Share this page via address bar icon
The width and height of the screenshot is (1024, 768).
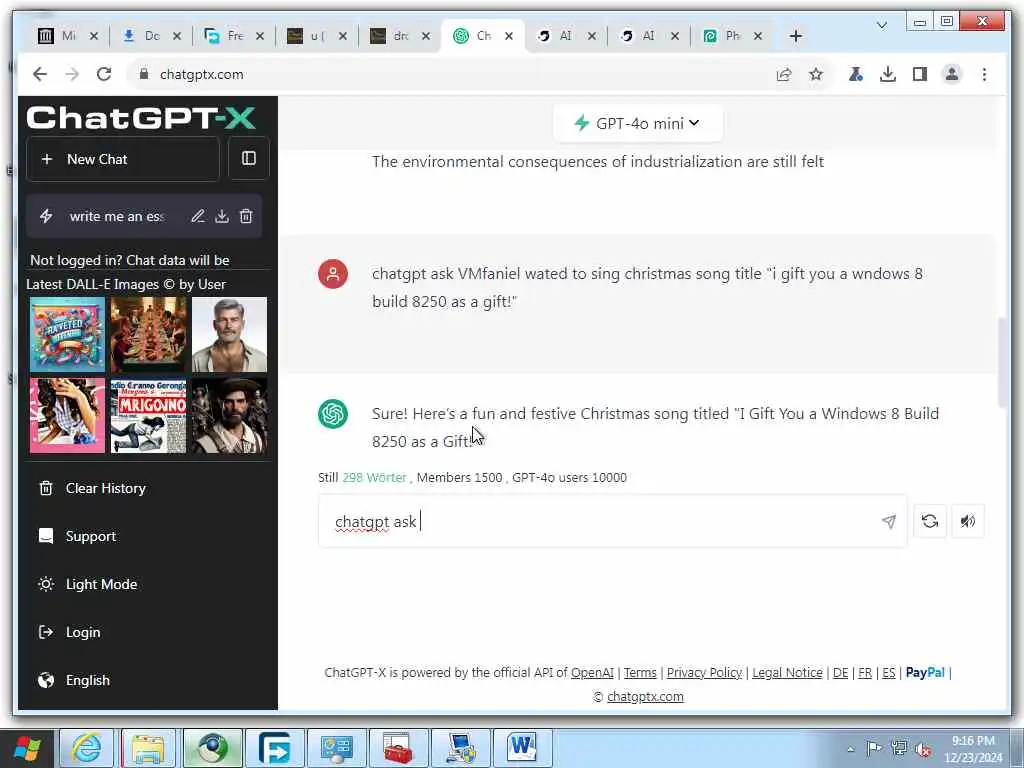click(x=784, y=74)
